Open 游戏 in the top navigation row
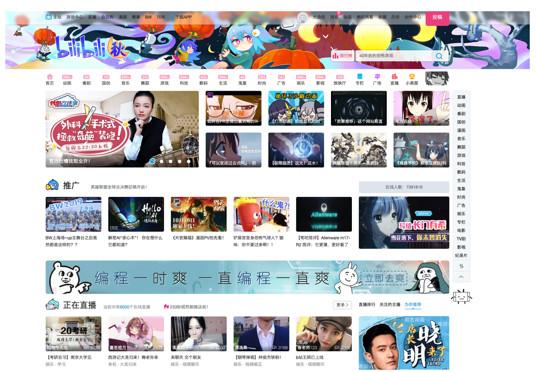 point(164,79)
